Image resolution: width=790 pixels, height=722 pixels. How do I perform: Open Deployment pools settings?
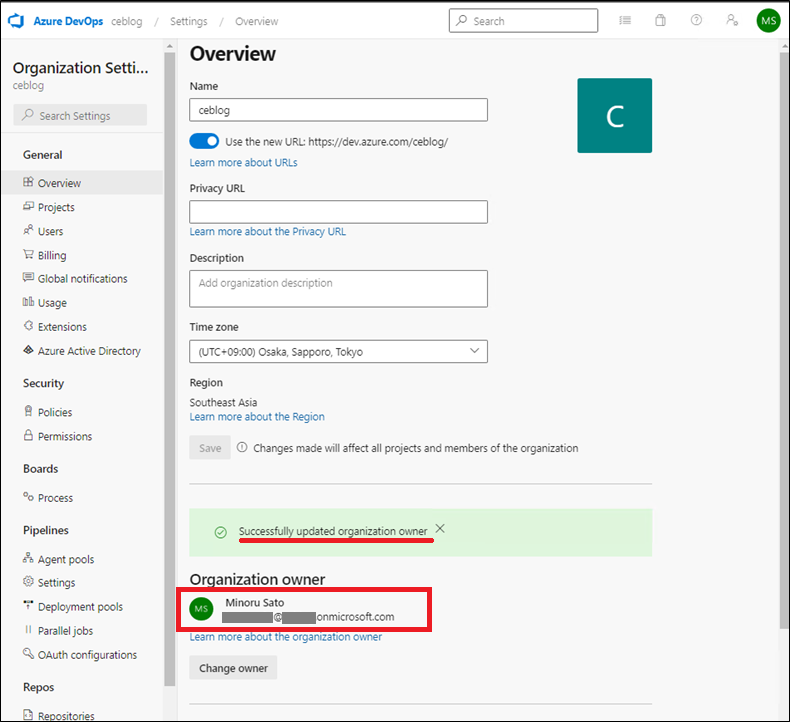click(x=80, y=607)
